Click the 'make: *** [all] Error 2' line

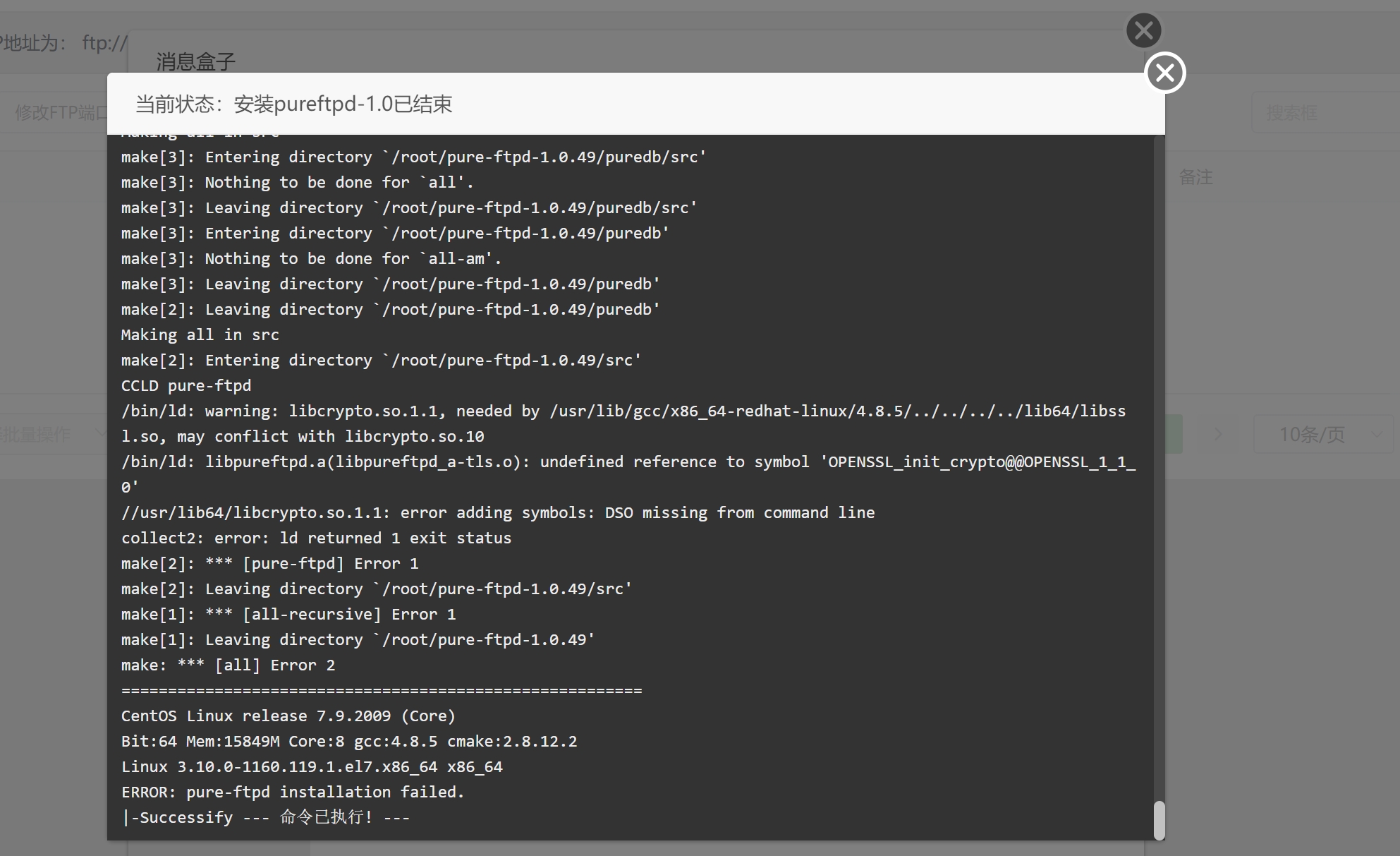click(228, 665)
